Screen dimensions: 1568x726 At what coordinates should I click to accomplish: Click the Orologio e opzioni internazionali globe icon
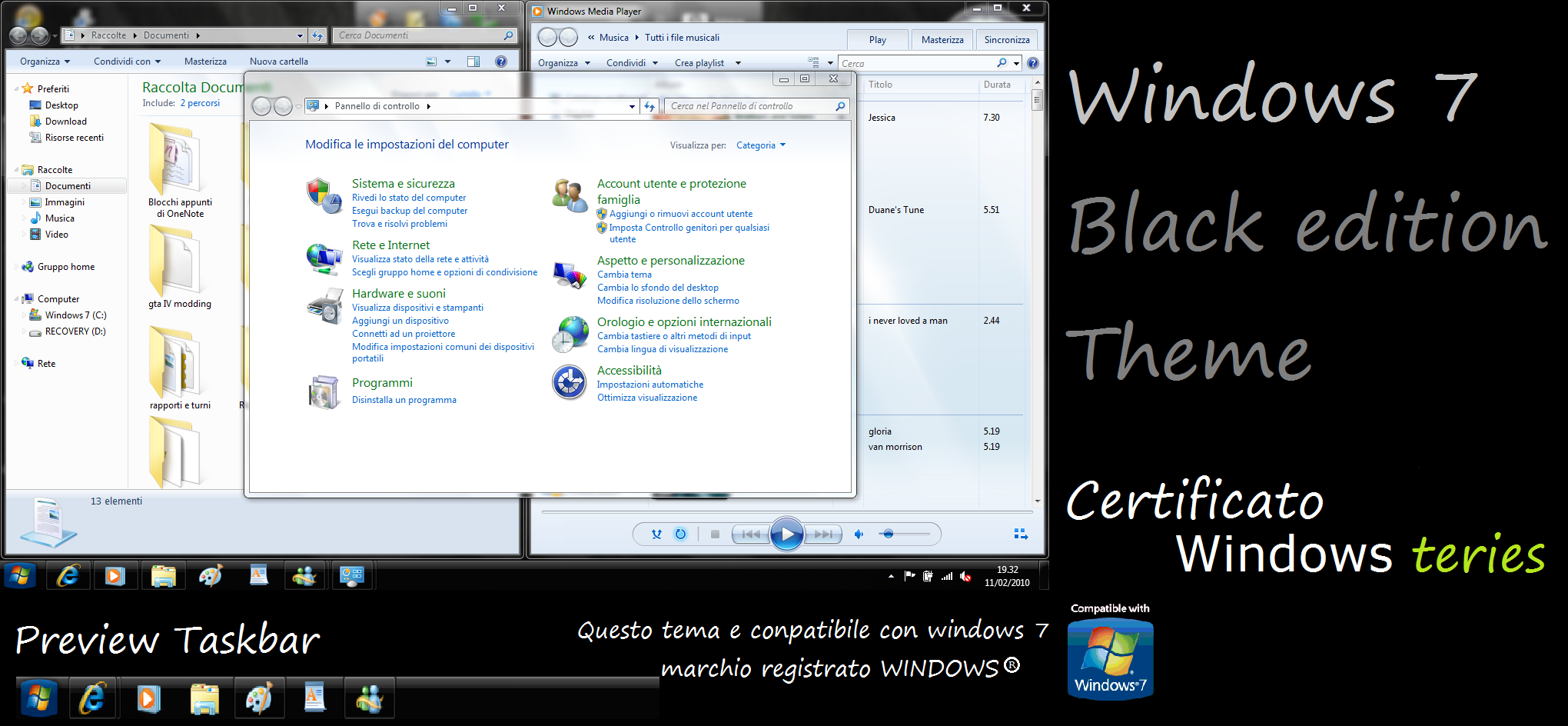pos(569,334)
